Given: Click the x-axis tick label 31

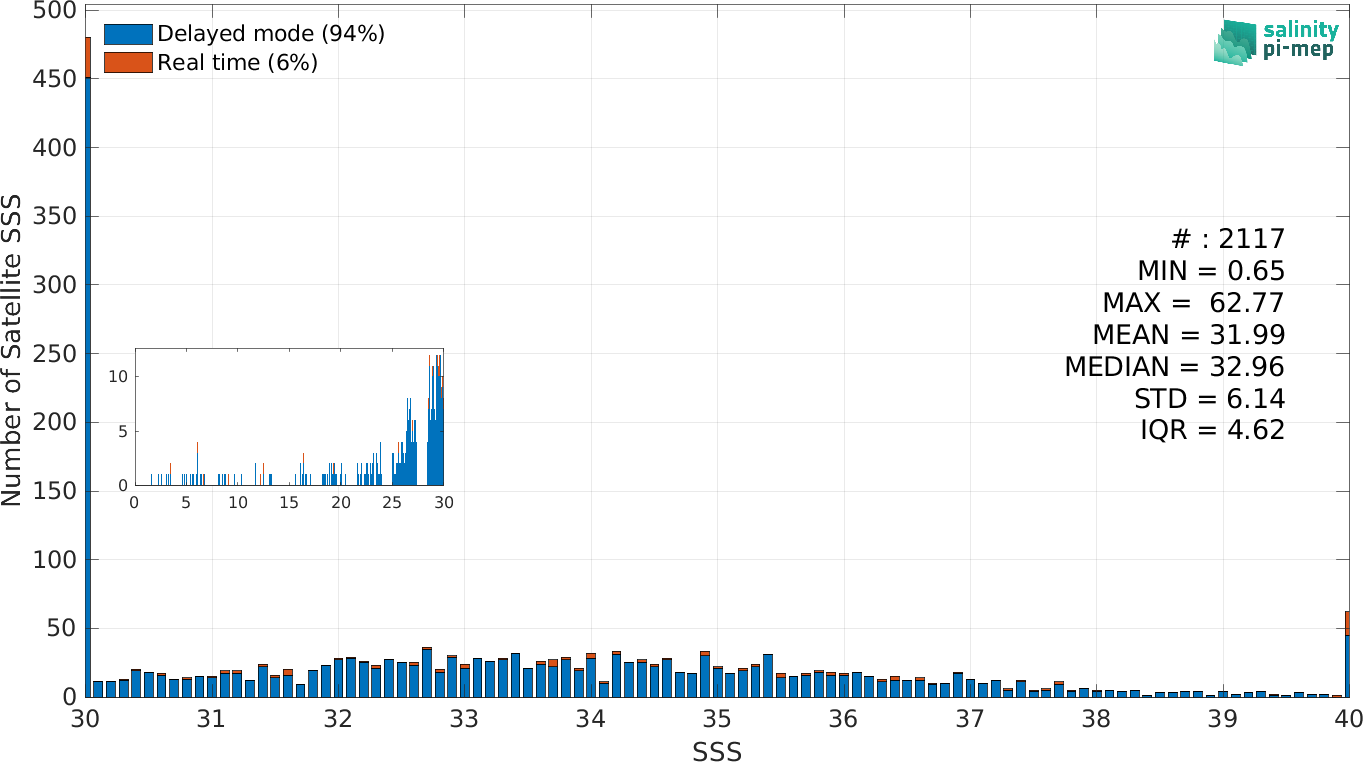Looking at the screenshot, I should click(211, 717).
